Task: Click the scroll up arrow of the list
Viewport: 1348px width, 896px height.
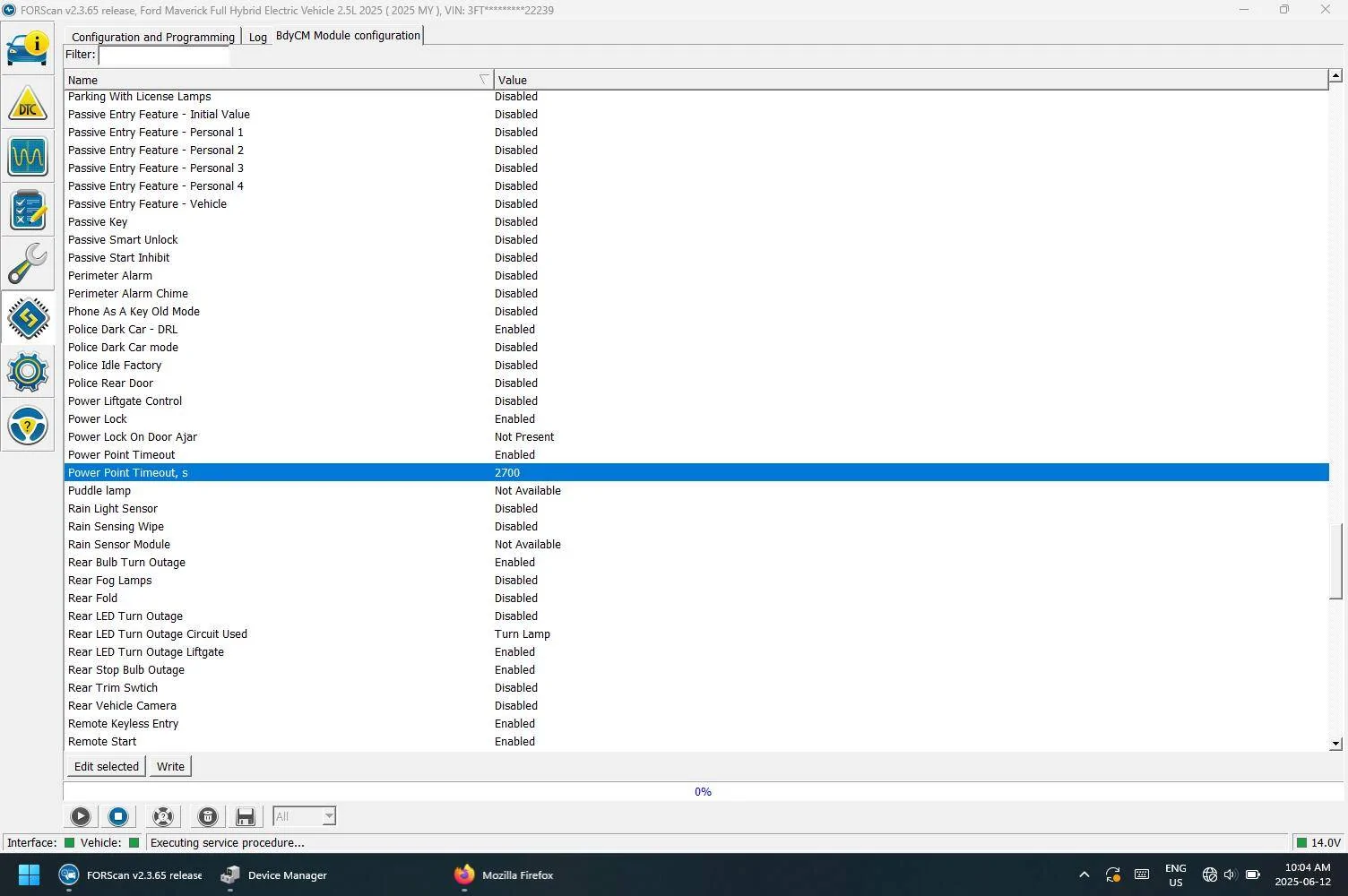Action: [x=1335, y=76]
